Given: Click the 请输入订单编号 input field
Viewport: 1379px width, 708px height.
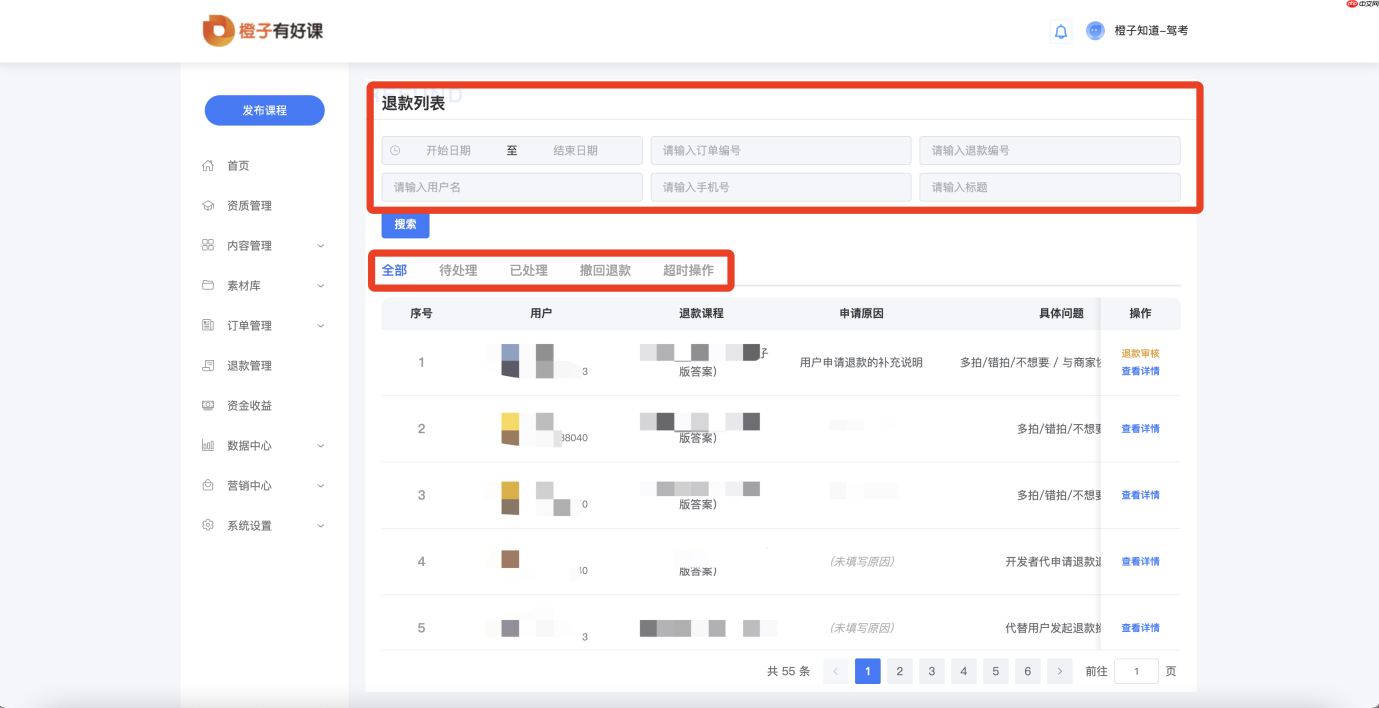Looking at the screenshot, I should (781, 150).
